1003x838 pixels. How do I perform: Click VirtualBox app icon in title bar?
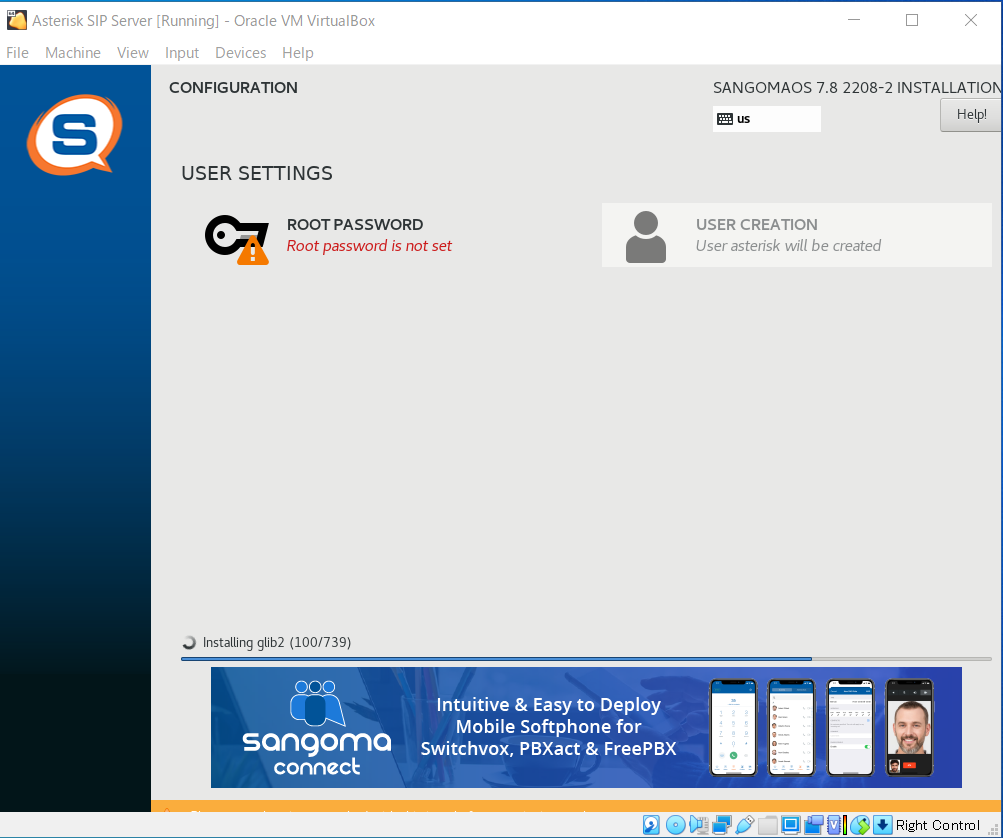point(17,20)
